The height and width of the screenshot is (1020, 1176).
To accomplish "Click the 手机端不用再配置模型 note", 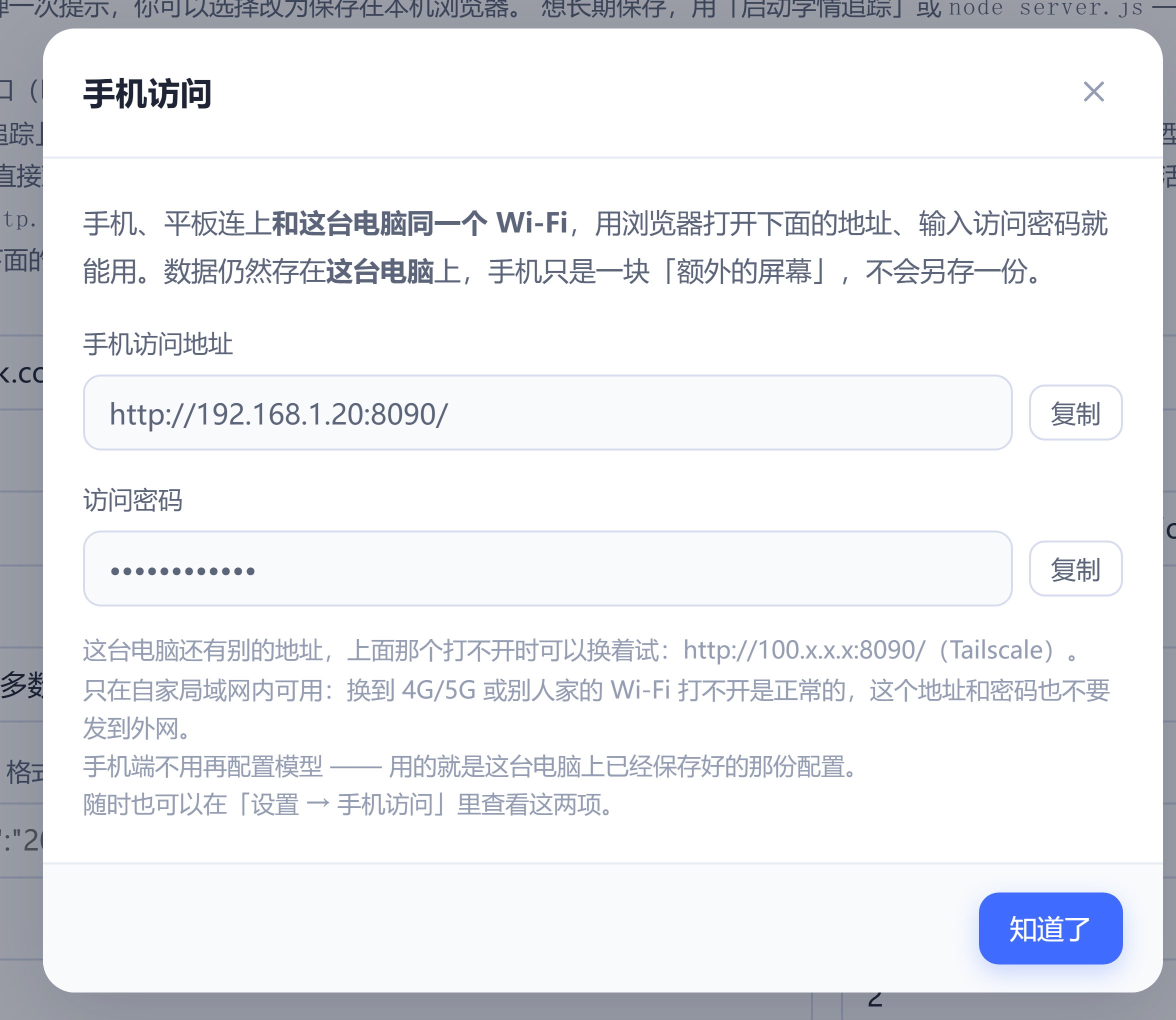I will point(471,766).
